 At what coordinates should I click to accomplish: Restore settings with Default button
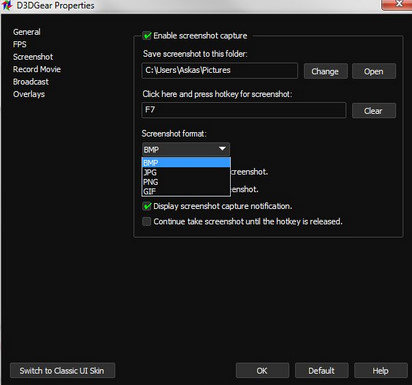[x=322, y=371]
